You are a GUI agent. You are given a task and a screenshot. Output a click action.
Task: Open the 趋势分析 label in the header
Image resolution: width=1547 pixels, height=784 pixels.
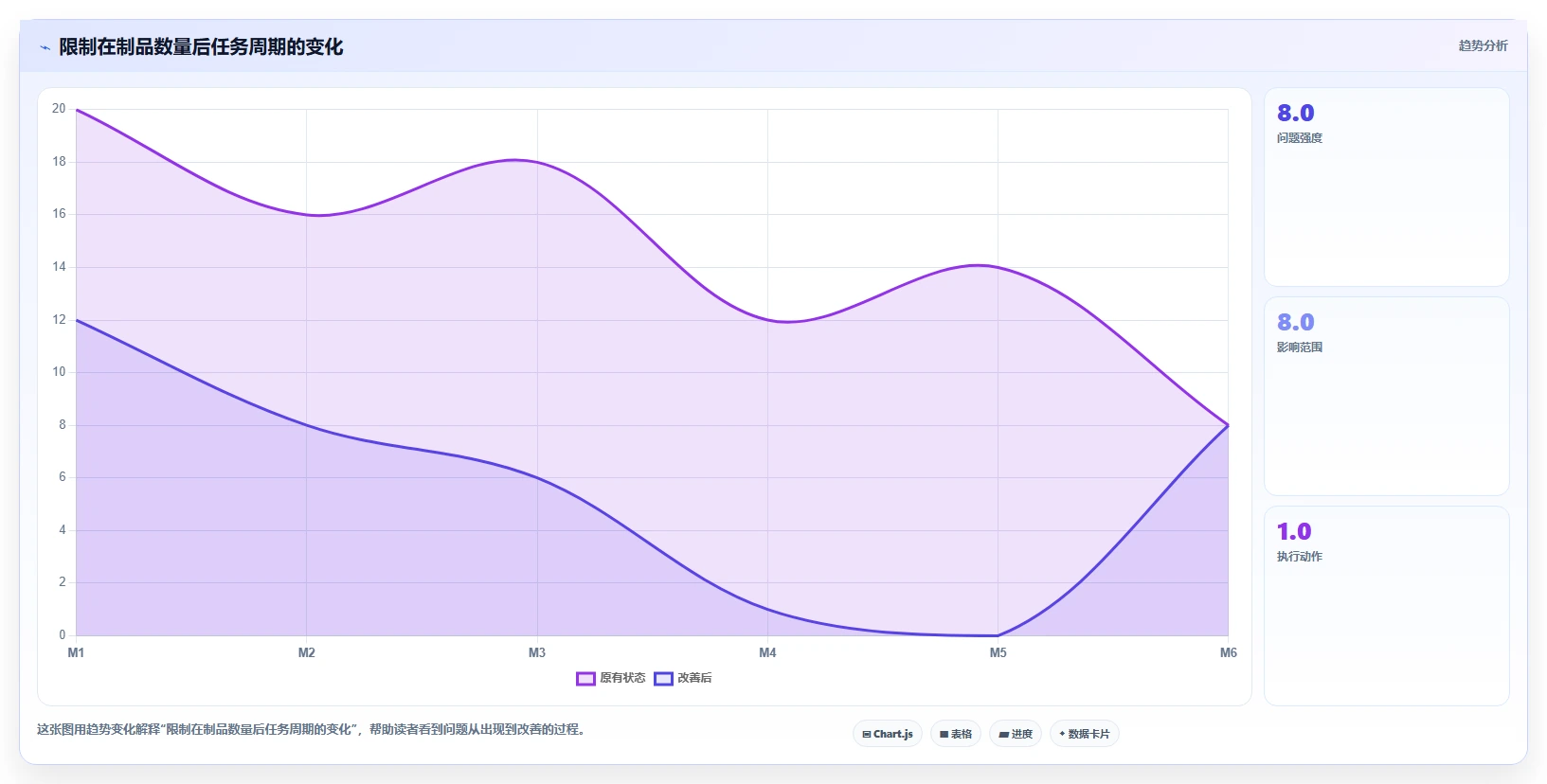(x=1483, y=45)
